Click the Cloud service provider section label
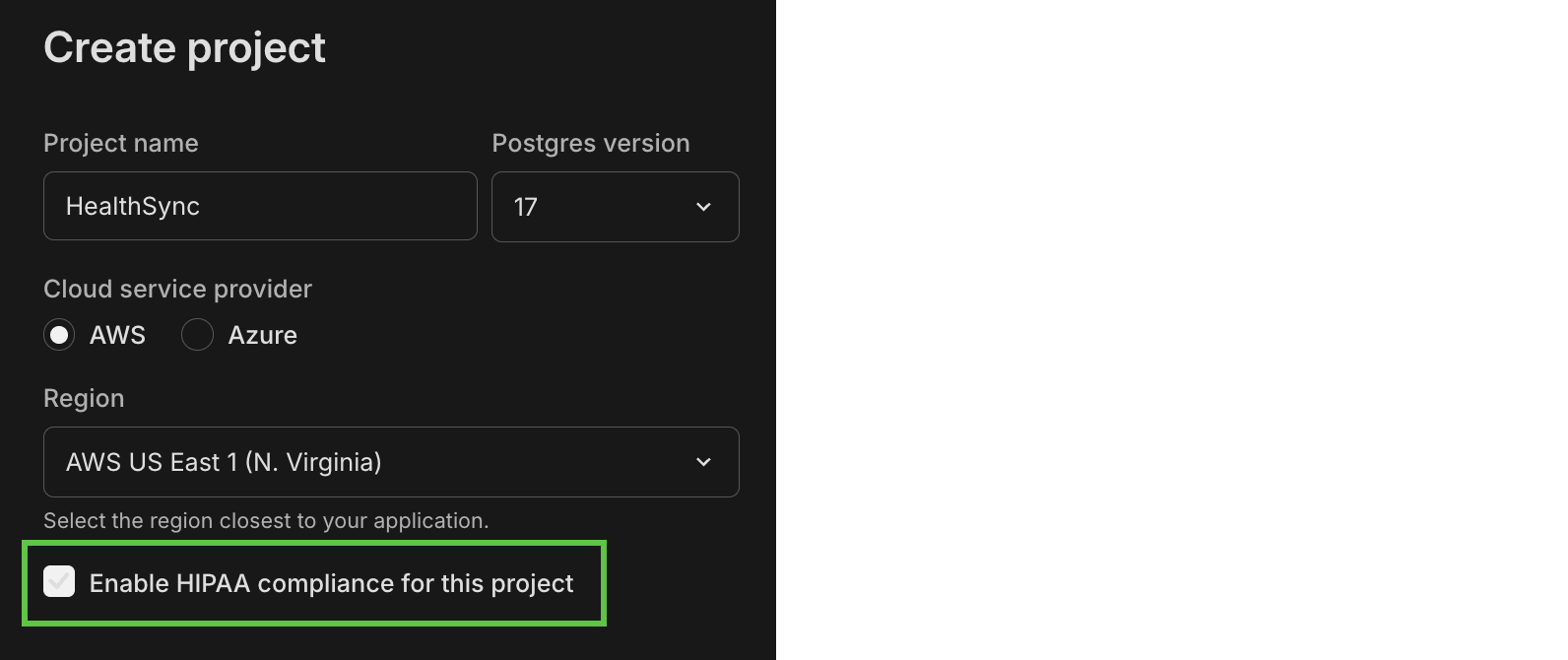This screenshot has width=1568, height=660. point(177,289)
